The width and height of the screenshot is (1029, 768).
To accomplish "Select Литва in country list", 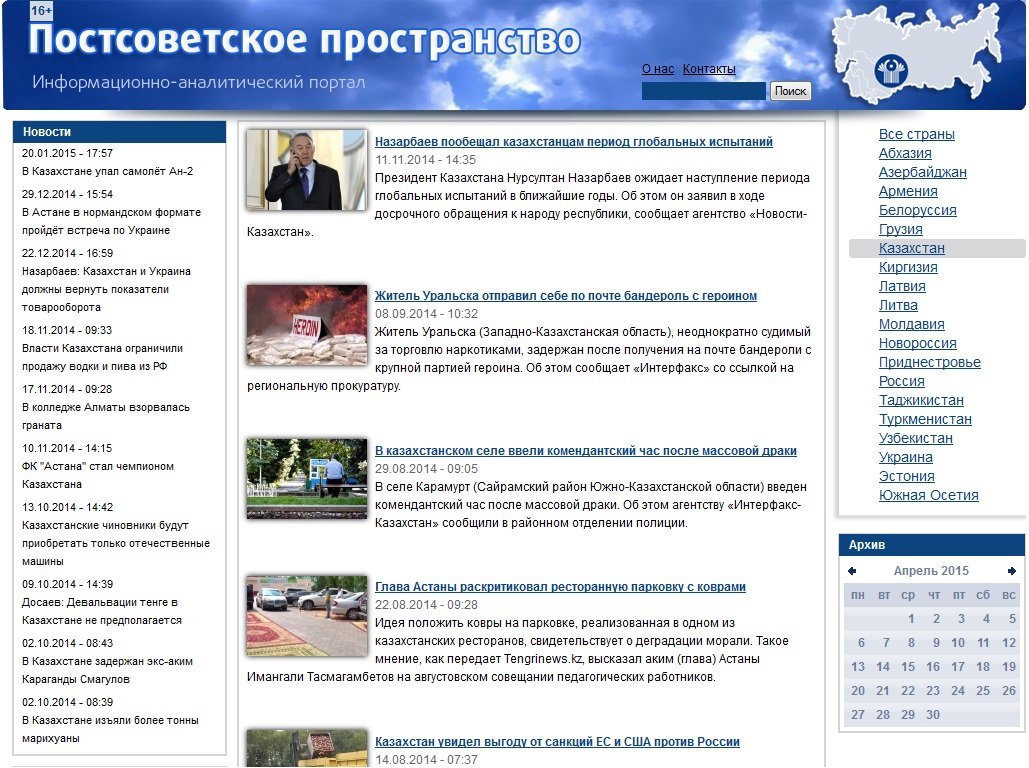I will pos(898,306).
